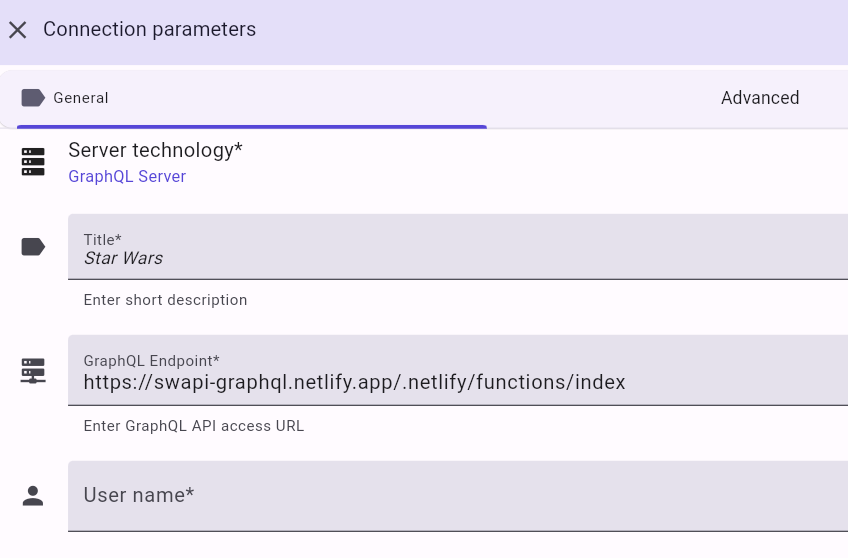
Task: Click the 'Connection parameters' header title
Action: [149, 30]
